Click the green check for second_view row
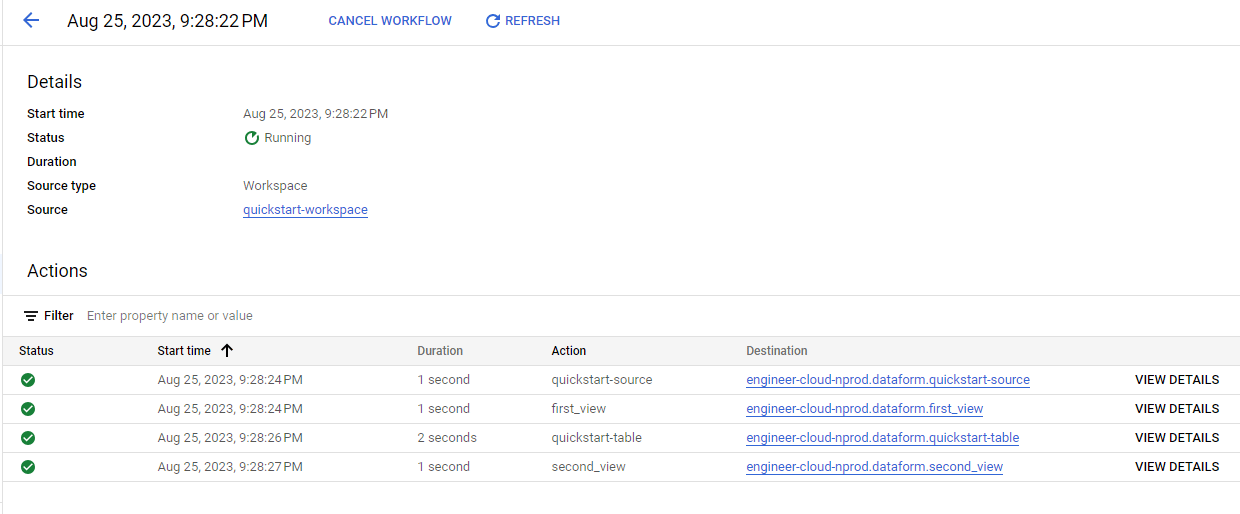This screenshot has height=514, width=1240. [28, 467]
